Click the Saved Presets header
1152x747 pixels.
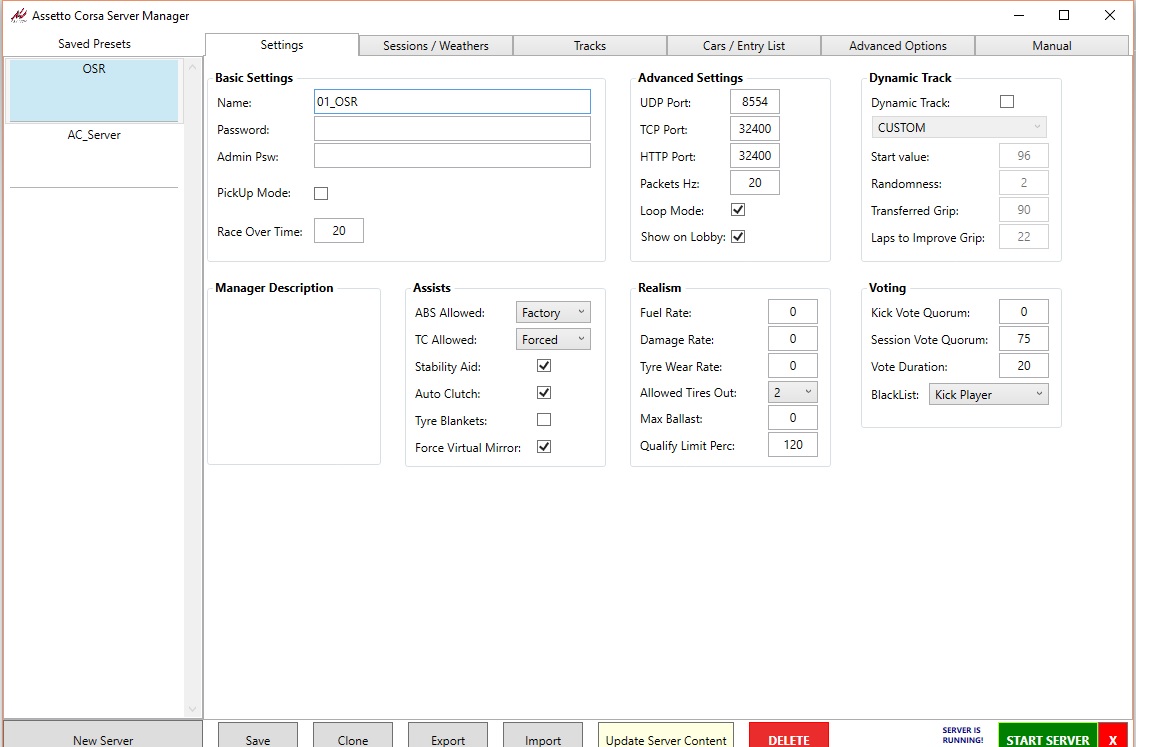[x=94, y=44]
